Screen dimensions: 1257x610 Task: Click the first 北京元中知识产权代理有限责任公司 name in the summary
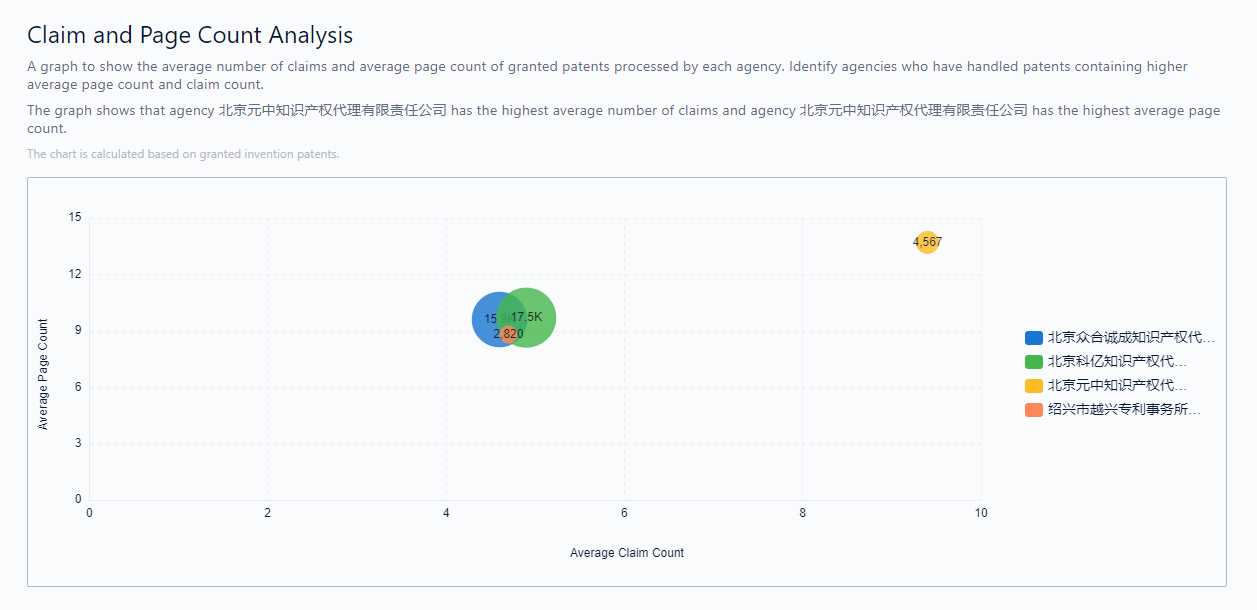[x=332, y=110]
